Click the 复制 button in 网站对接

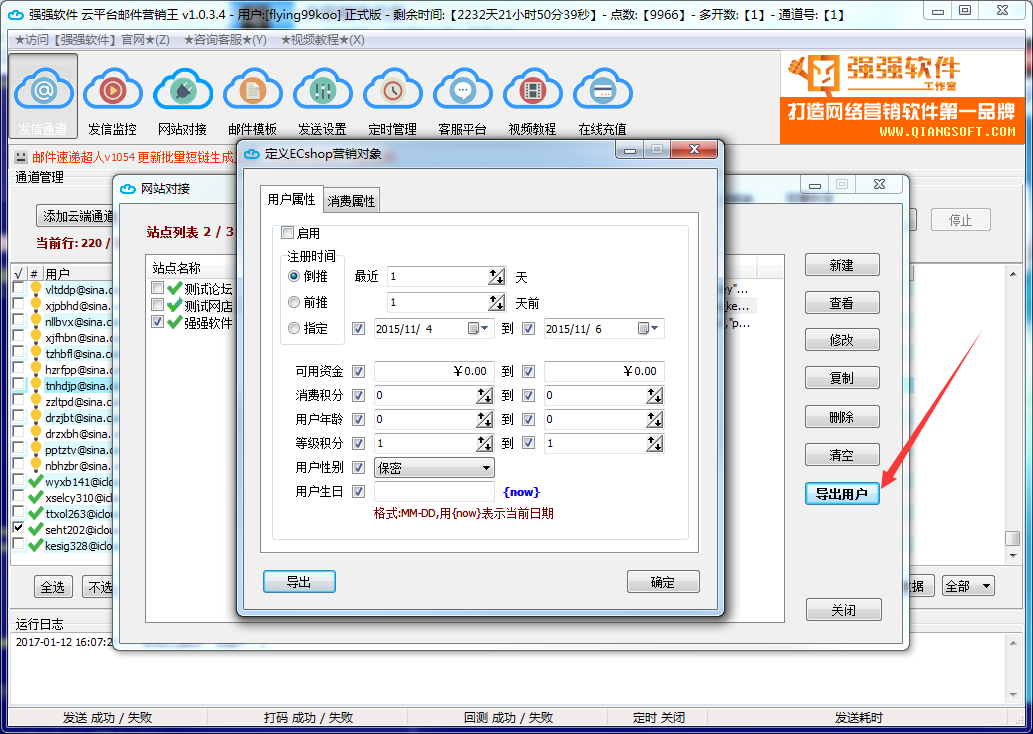click(842, 378)
